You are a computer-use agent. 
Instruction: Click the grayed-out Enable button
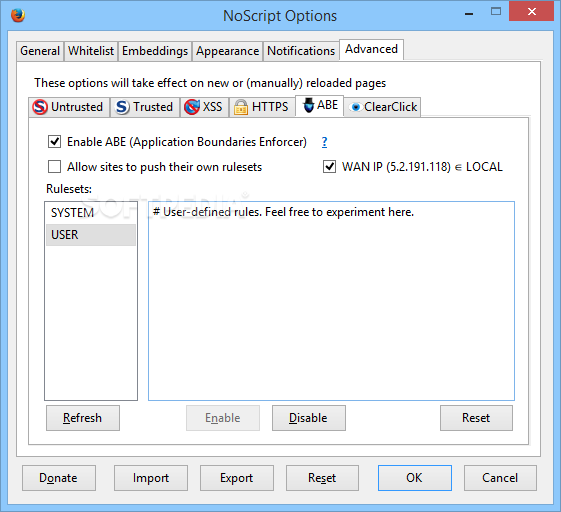(223, 418)
